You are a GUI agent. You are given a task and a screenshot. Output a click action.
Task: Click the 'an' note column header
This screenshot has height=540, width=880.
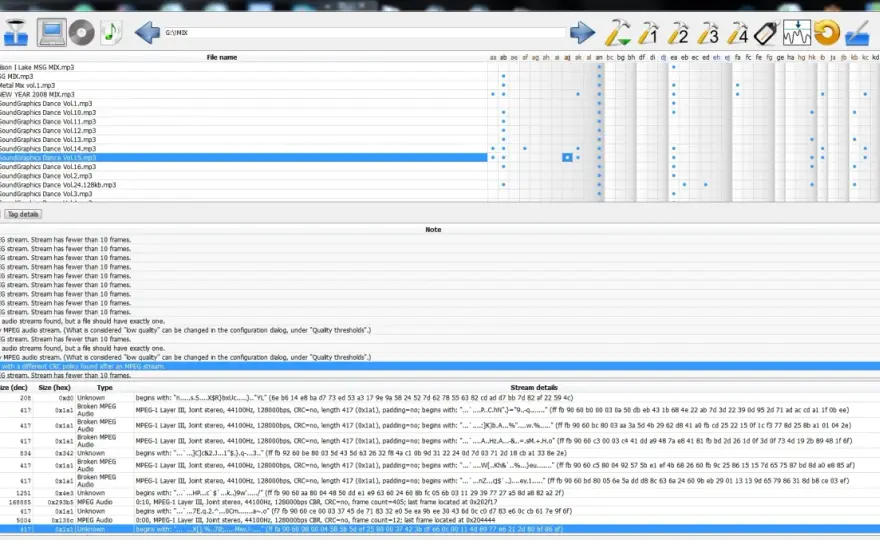click(x=599, y=57)
